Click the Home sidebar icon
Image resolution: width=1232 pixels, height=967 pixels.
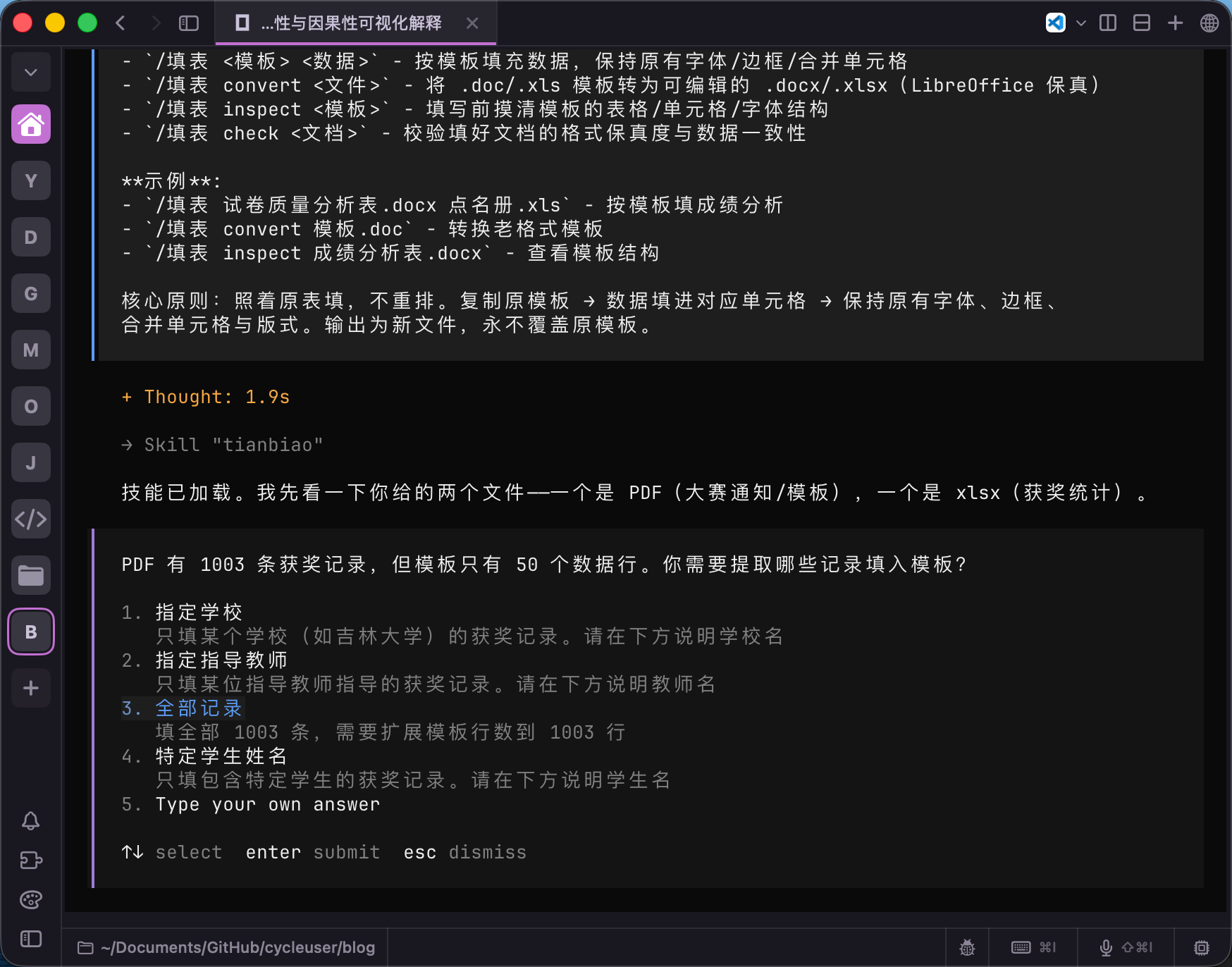[31, 125]
